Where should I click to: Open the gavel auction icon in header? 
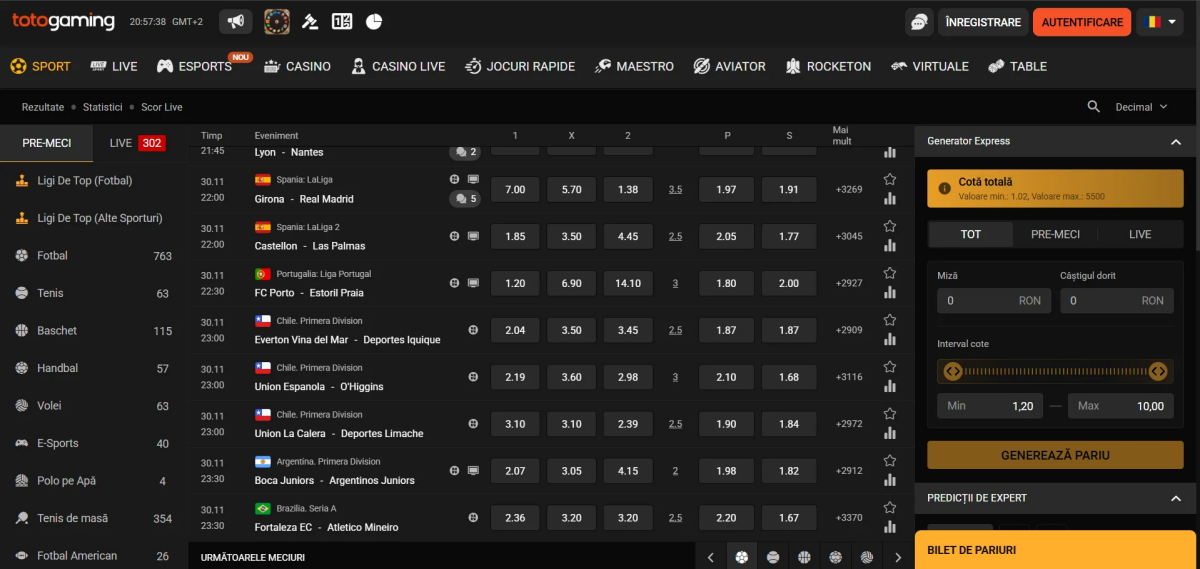coord(310,21)
